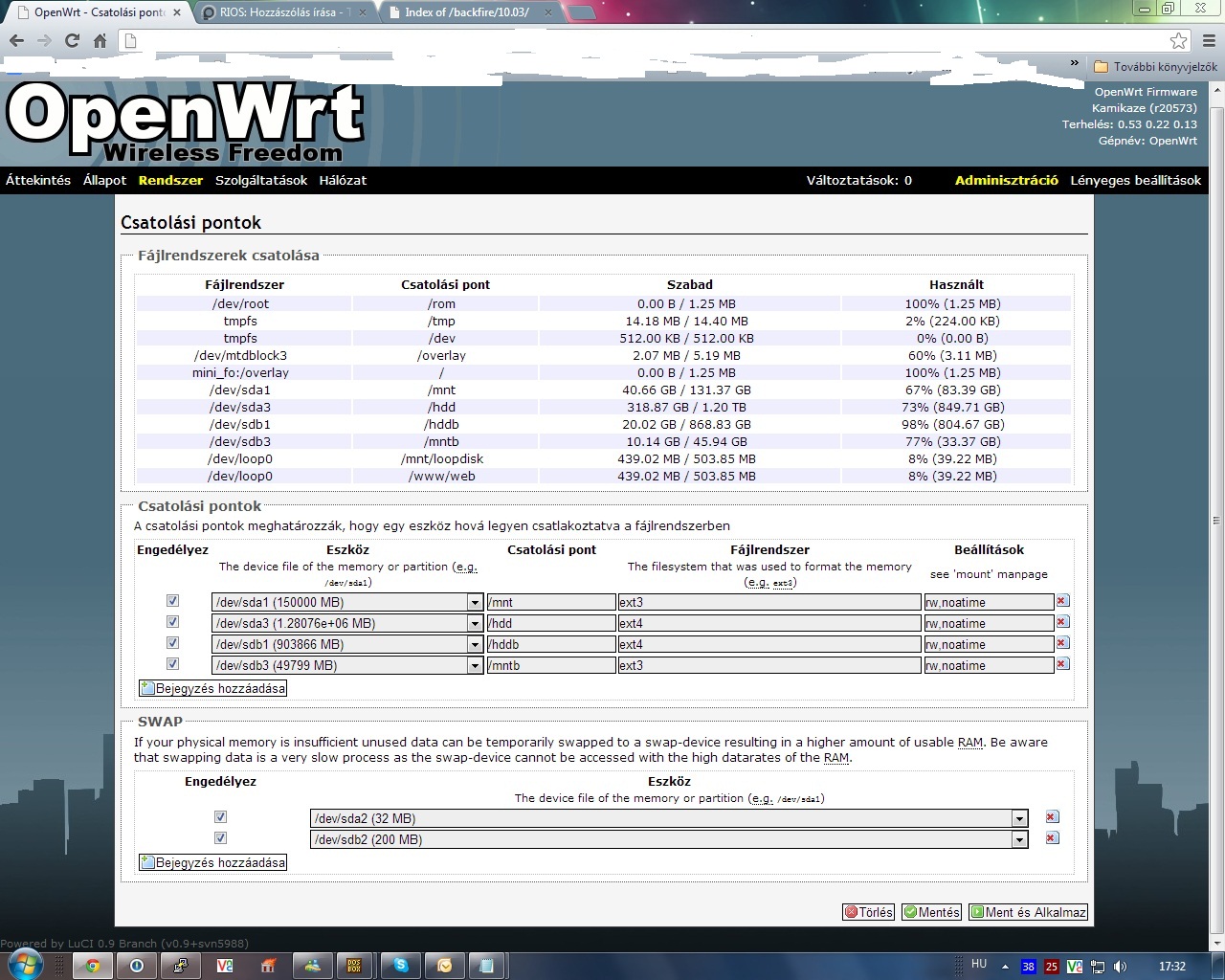Remove the /dev/sda2 swap entry
1225x980 pixels.
(1052, 817)
